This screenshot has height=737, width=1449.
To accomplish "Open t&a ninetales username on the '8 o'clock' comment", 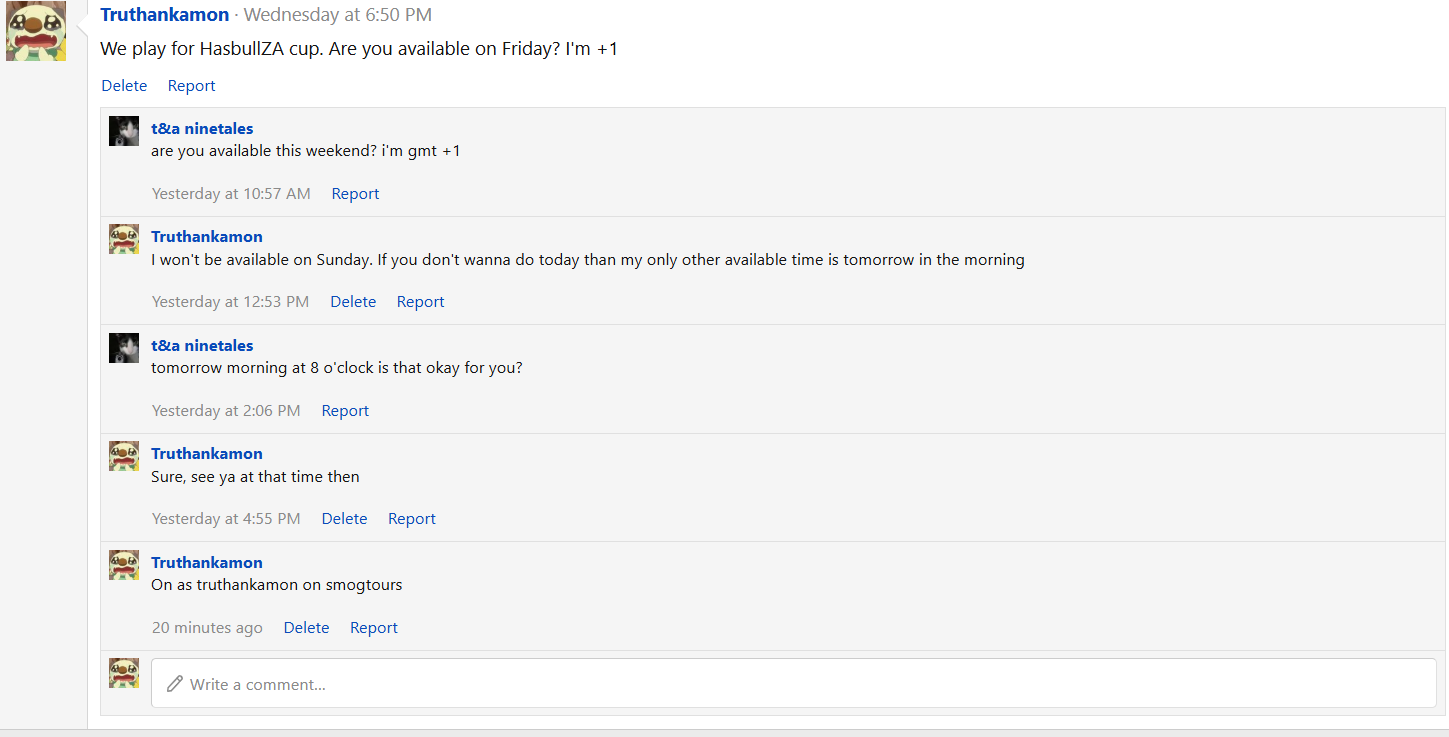I will coord(202,346).
